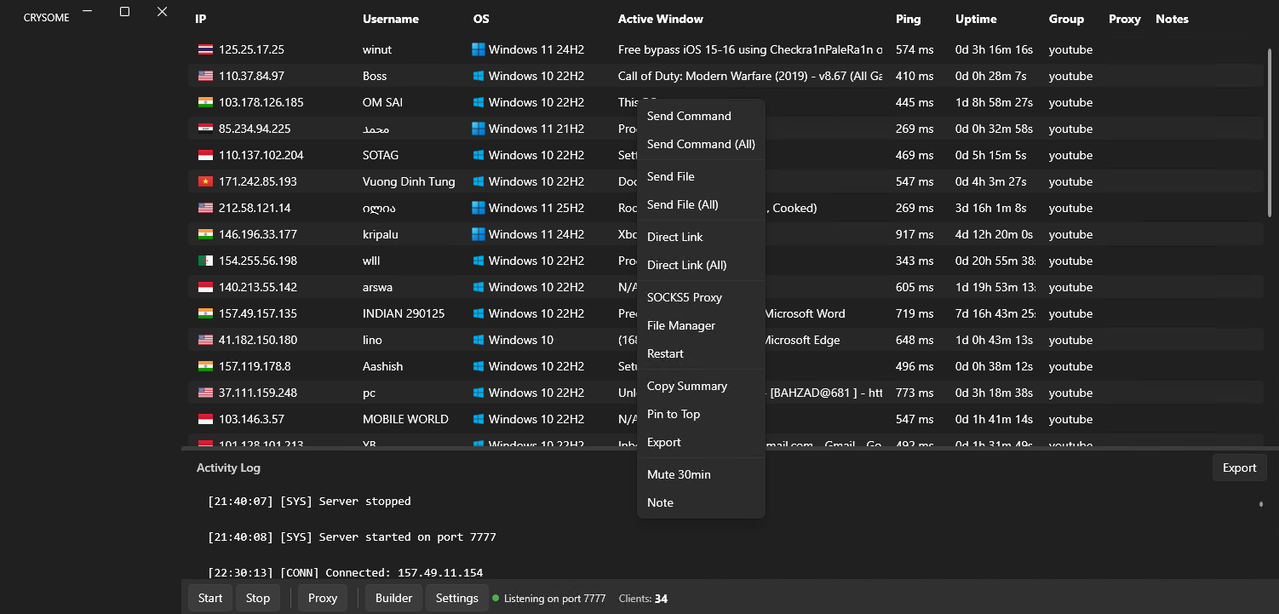1279x614 pixels.
Task: Click the "917 ms" ping value
Action: coord(915,234)
